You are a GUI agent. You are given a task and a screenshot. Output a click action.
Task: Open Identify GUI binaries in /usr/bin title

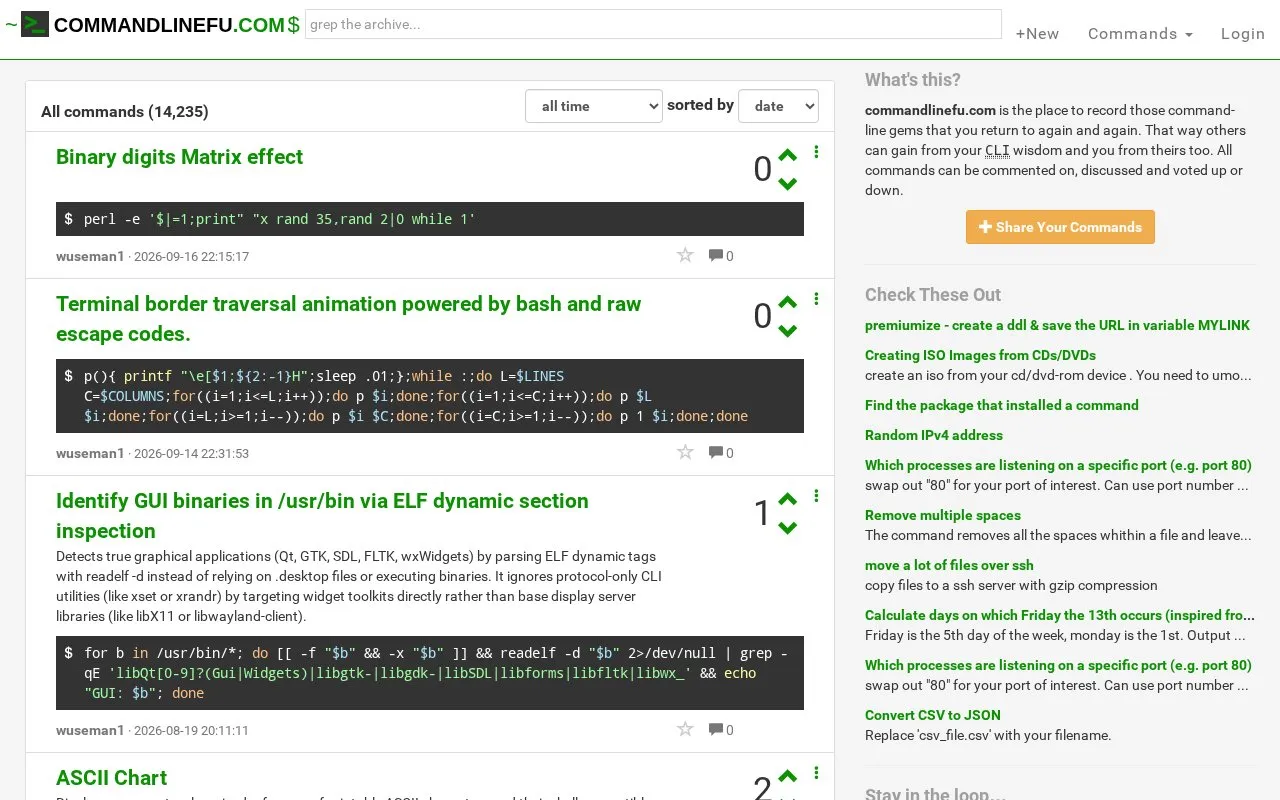[322, 516]
